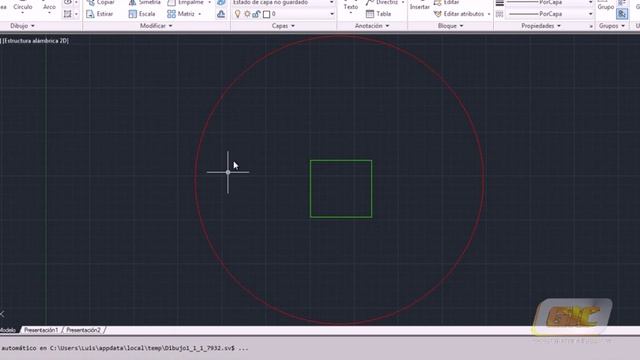Open the Editar atributos dropdown arrow
This screenshot has height=360, width=640.
[x=489, y=14]
